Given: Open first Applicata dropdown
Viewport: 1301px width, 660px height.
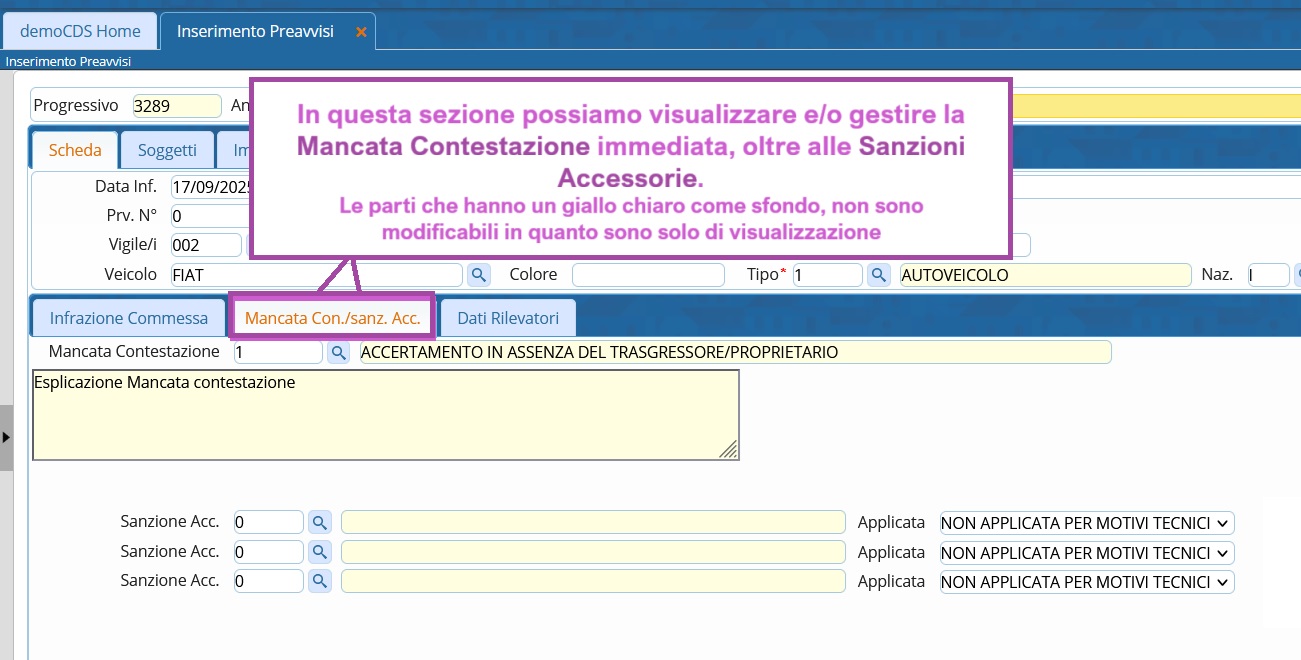Looking at the screenshot, I should coord(1086,523).
